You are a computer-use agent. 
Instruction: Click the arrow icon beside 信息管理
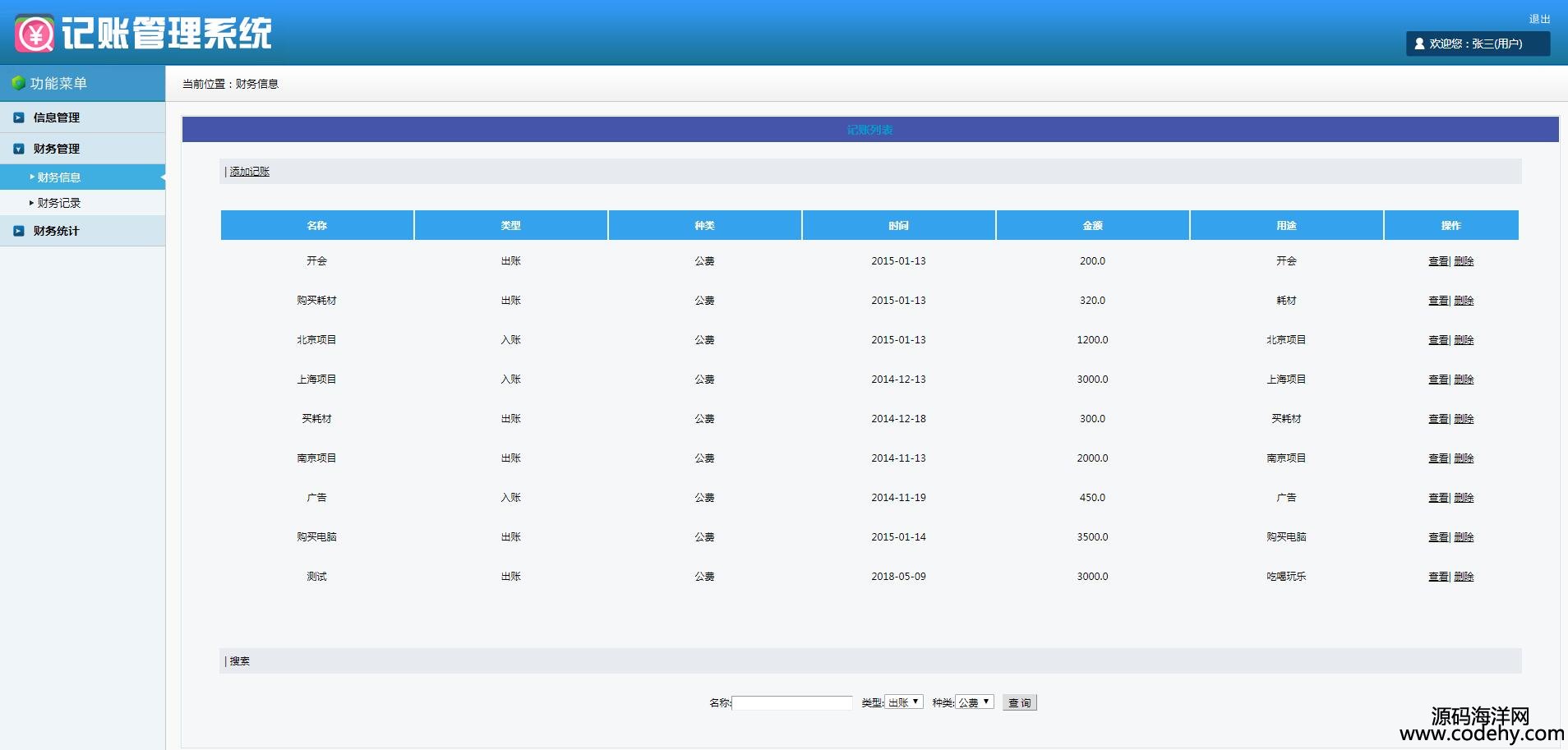(x=19, y=117)
